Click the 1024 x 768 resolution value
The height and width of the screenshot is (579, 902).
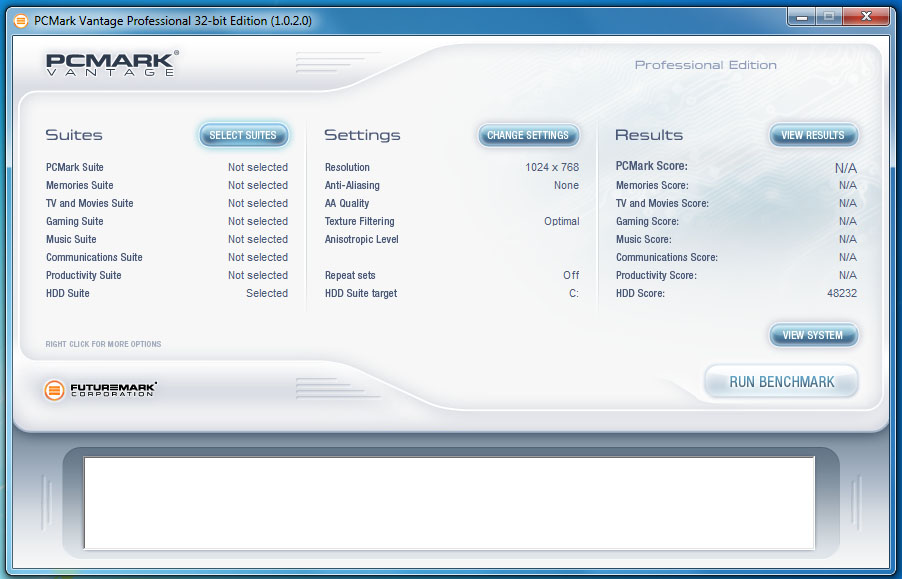tap(552, 167)
